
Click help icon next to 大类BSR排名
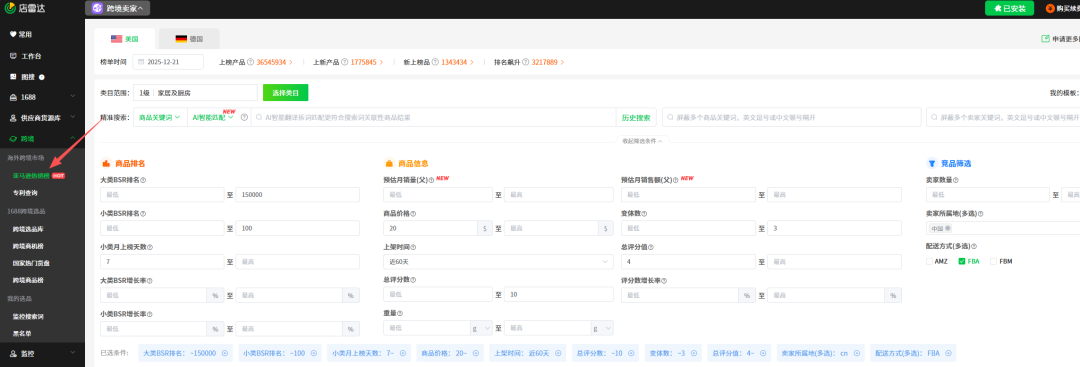point(143,180)
